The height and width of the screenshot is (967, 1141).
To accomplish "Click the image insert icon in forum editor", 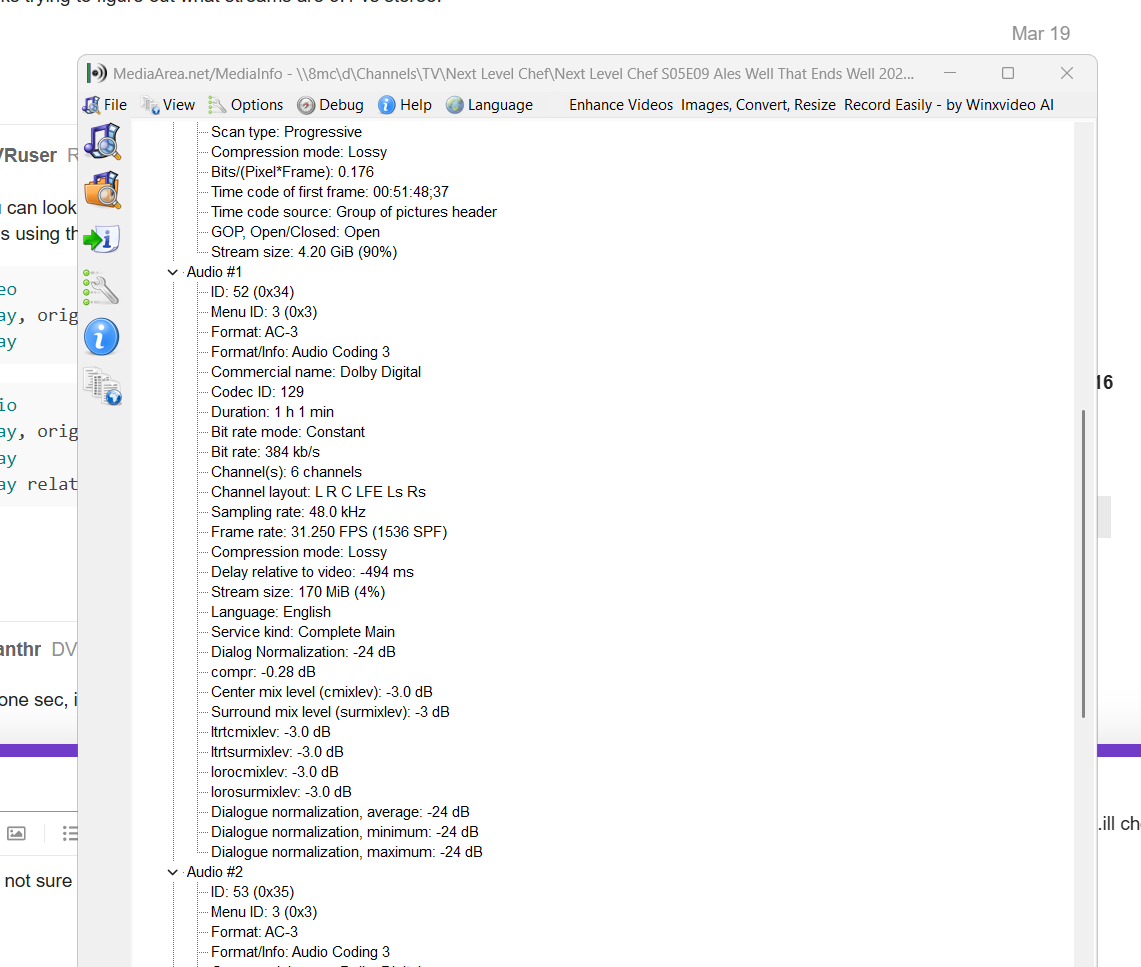I will (x=16, y=833).
